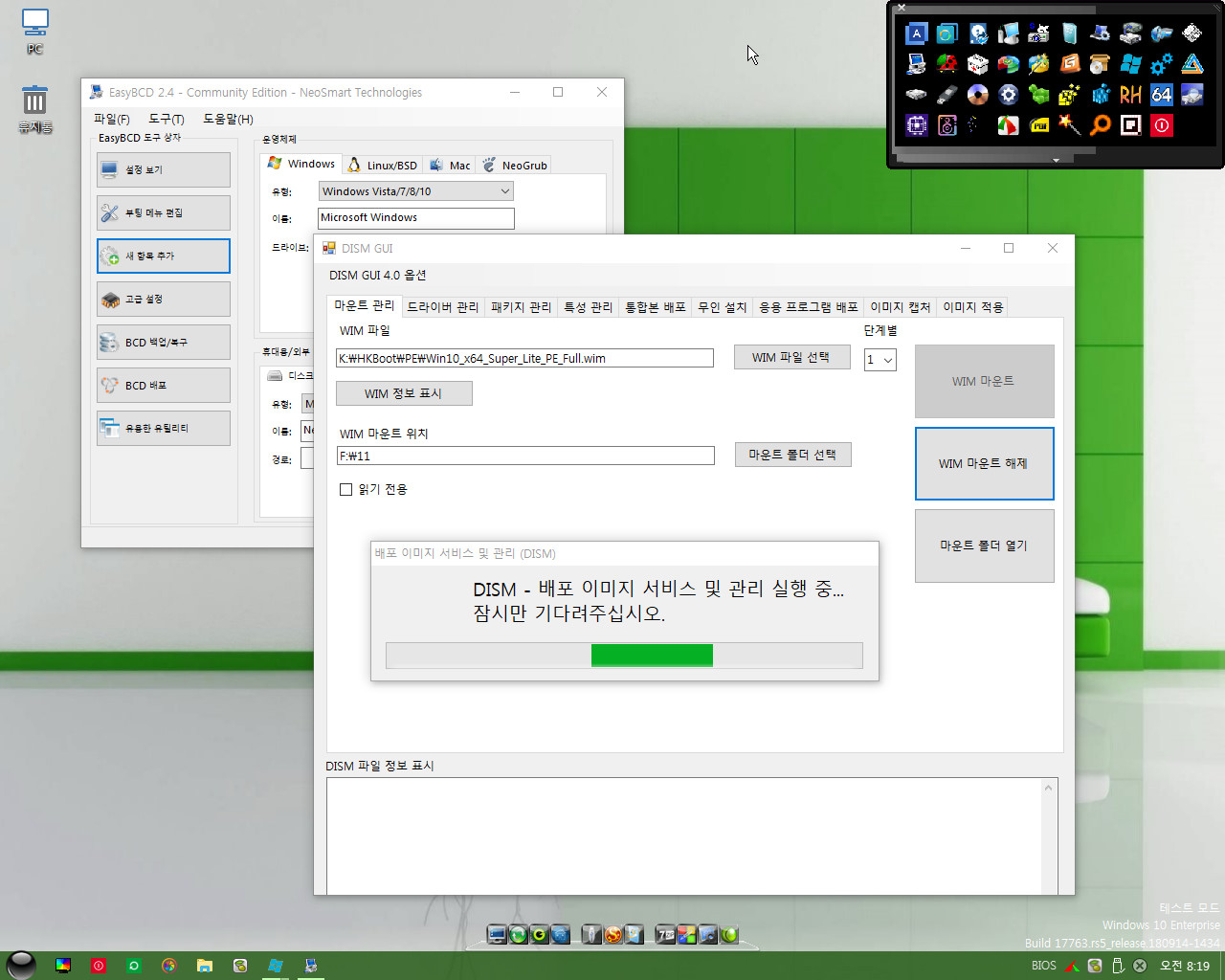
Task: Open the blue 'A' Acronis icon in launcher panel
Action: 916,33
